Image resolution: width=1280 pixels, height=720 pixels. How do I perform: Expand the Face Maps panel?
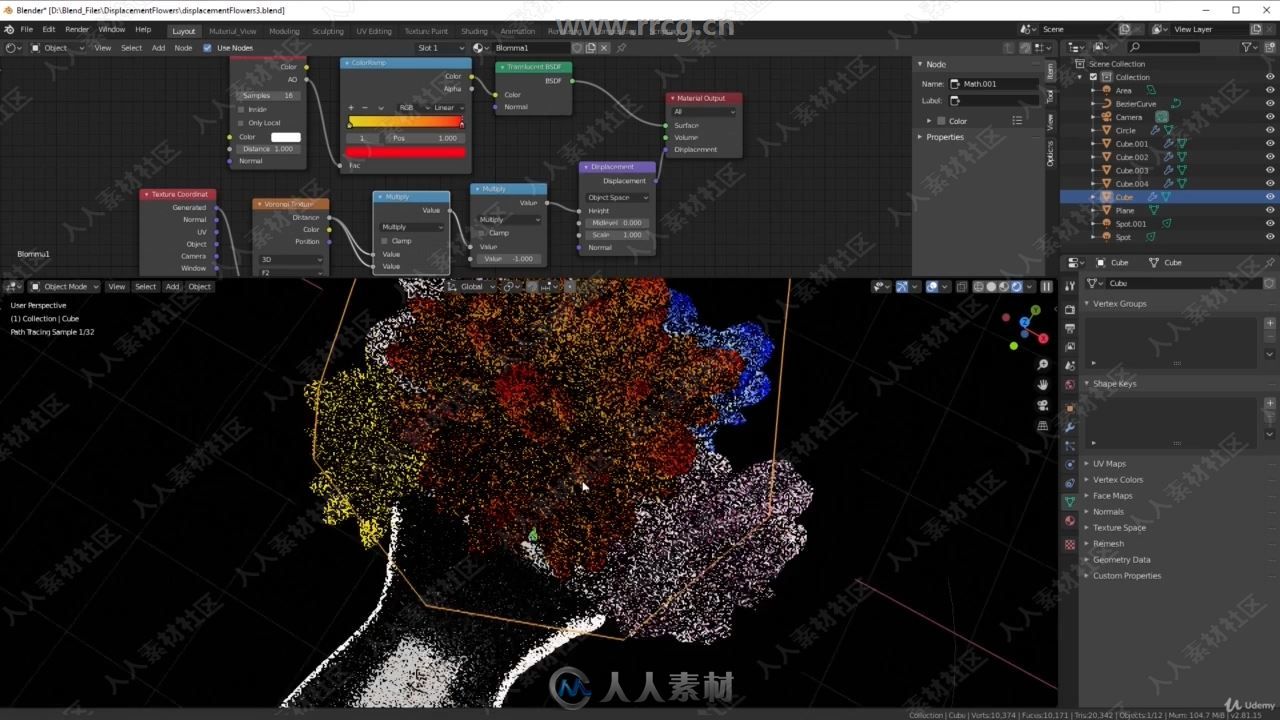pyautogui.click(x=1112, y=496)
